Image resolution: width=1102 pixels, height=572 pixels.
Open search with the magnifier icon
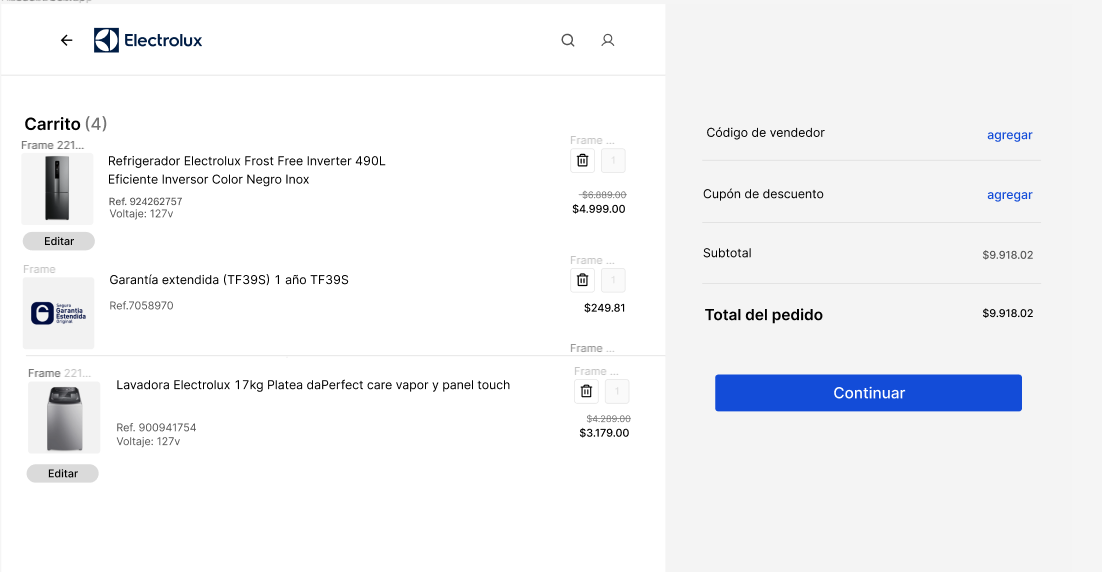[568, 41]
